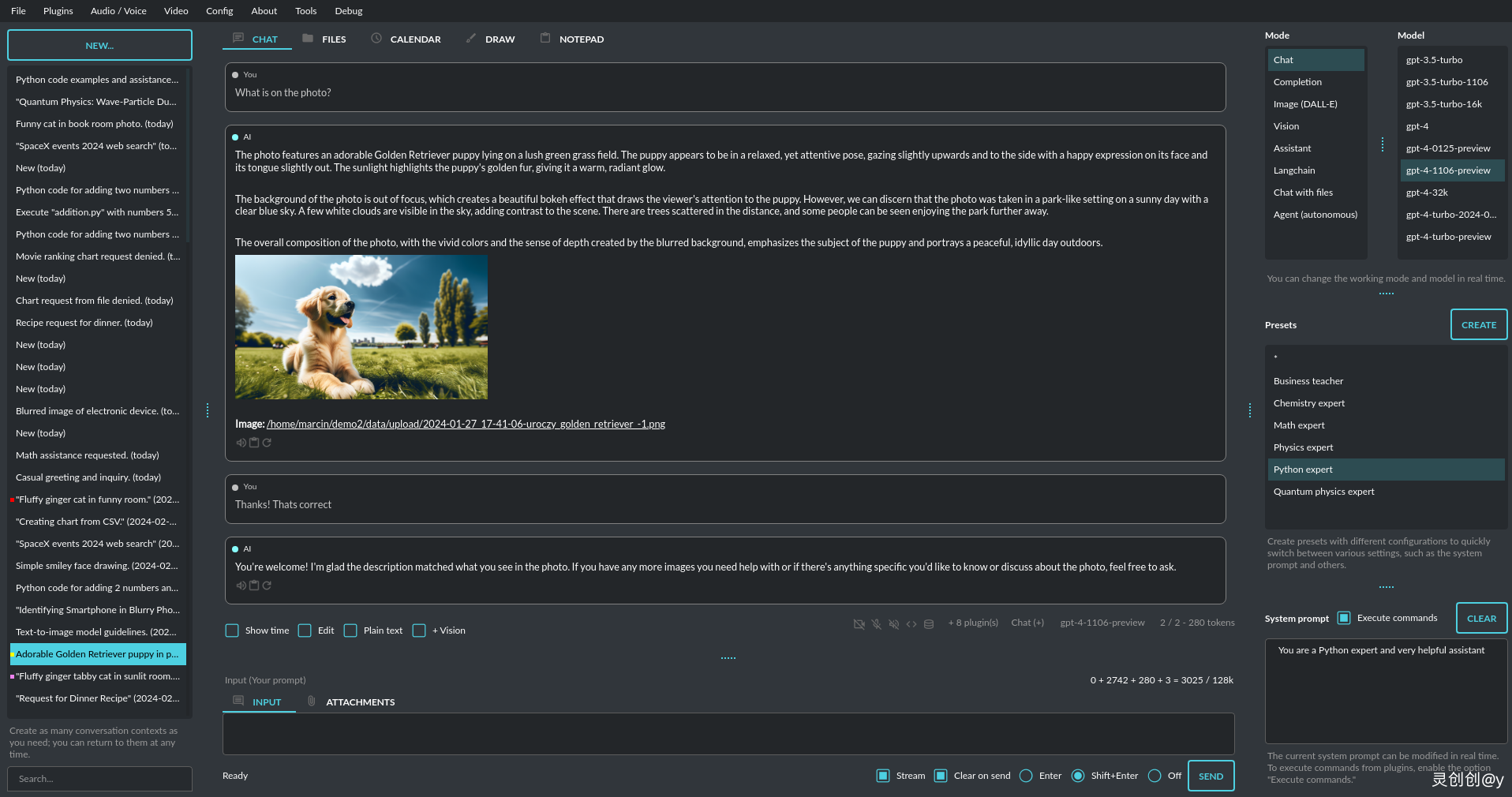Viewport: 1512px width, 797px height.
Task: Disable the Execute commands checkbox
Action: click(1344, 618)
